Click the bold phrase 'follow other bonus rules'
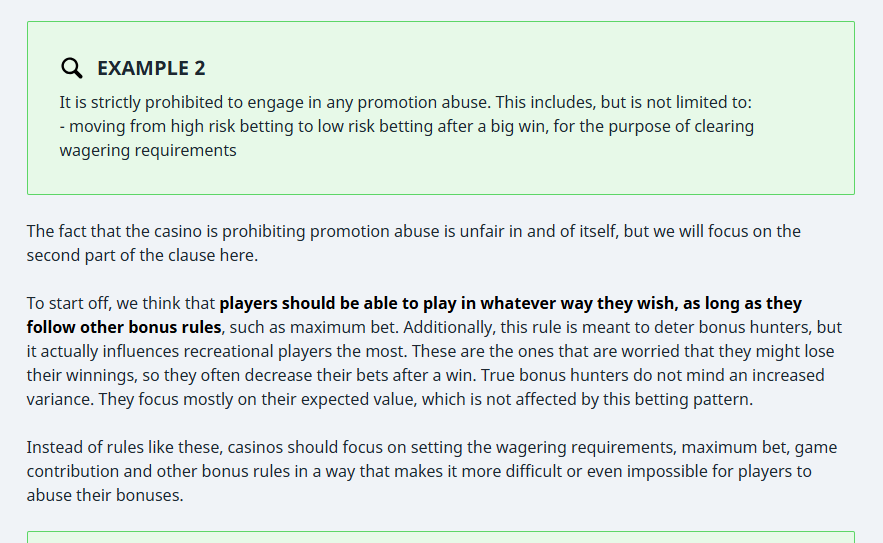The width and height of the screenshot is (883, 543). tap(123, 327)
